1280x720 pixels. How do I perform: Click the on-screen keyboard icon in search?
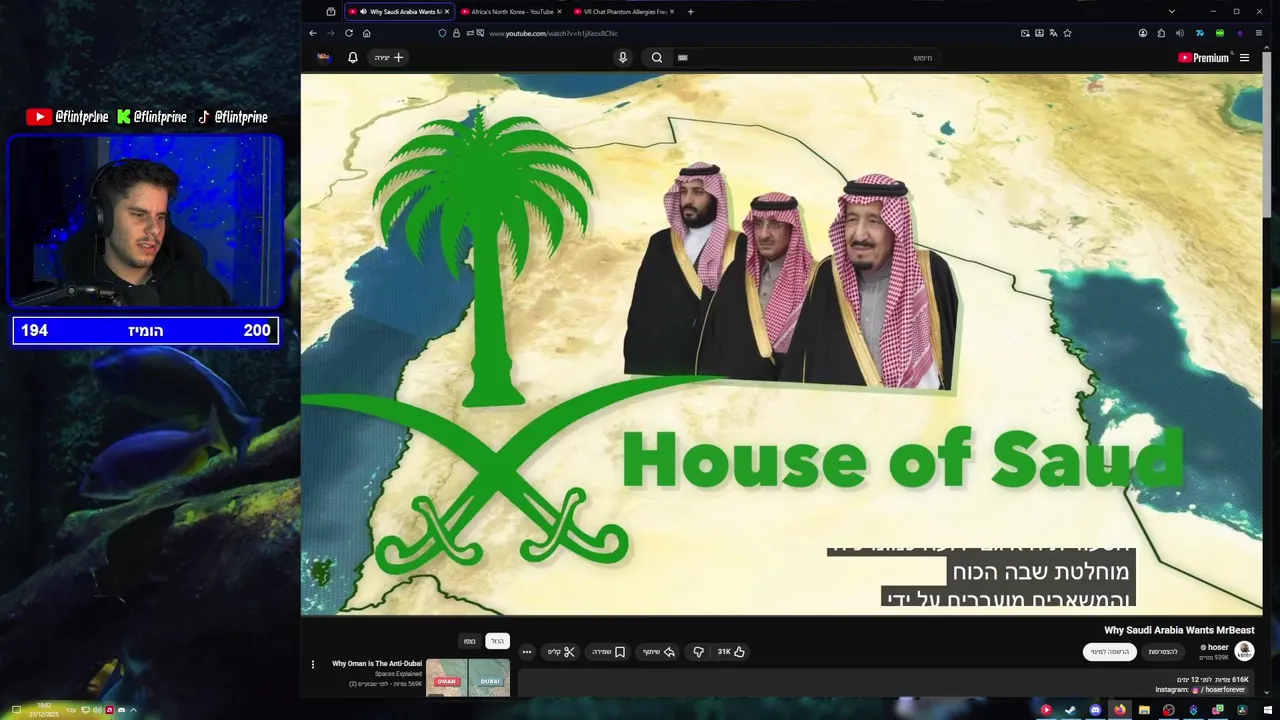pyautogui.click(x=683, y=57)
